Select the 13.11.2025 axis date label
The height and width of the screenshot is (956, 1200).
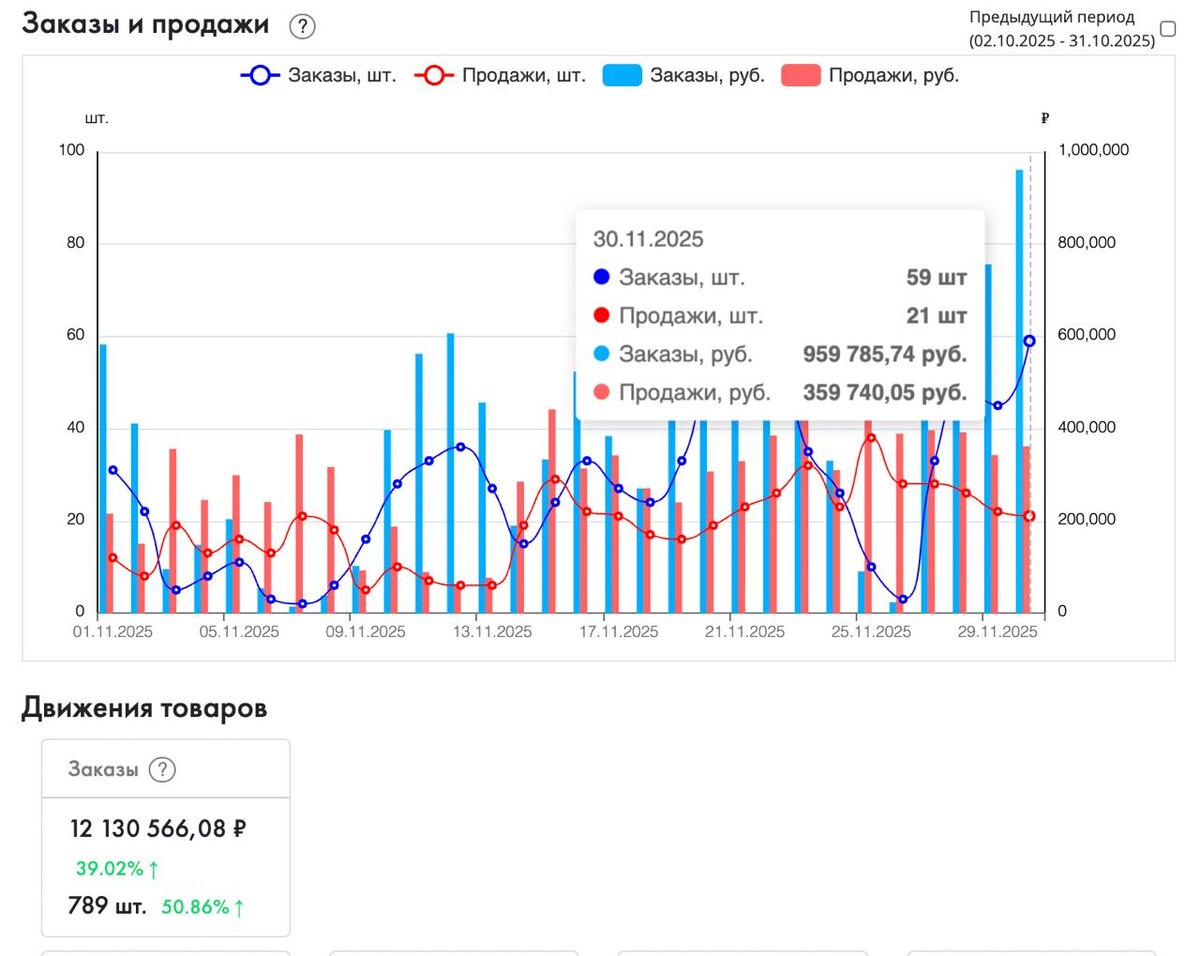click(490, 632)
